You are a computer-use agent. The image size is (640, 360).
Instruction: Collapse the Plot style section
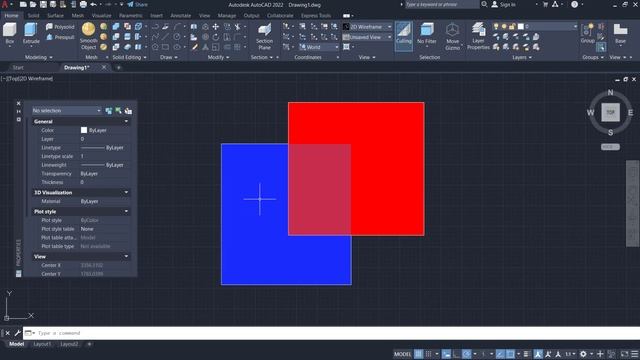click(x=126, y=211)
